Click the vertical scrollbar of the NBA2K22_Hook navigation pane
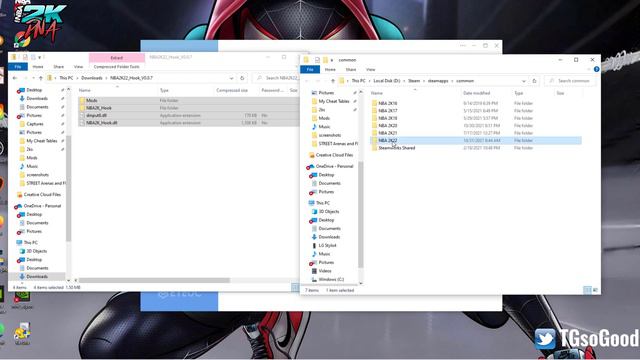640x360 pixels. [x=68, y=188]
